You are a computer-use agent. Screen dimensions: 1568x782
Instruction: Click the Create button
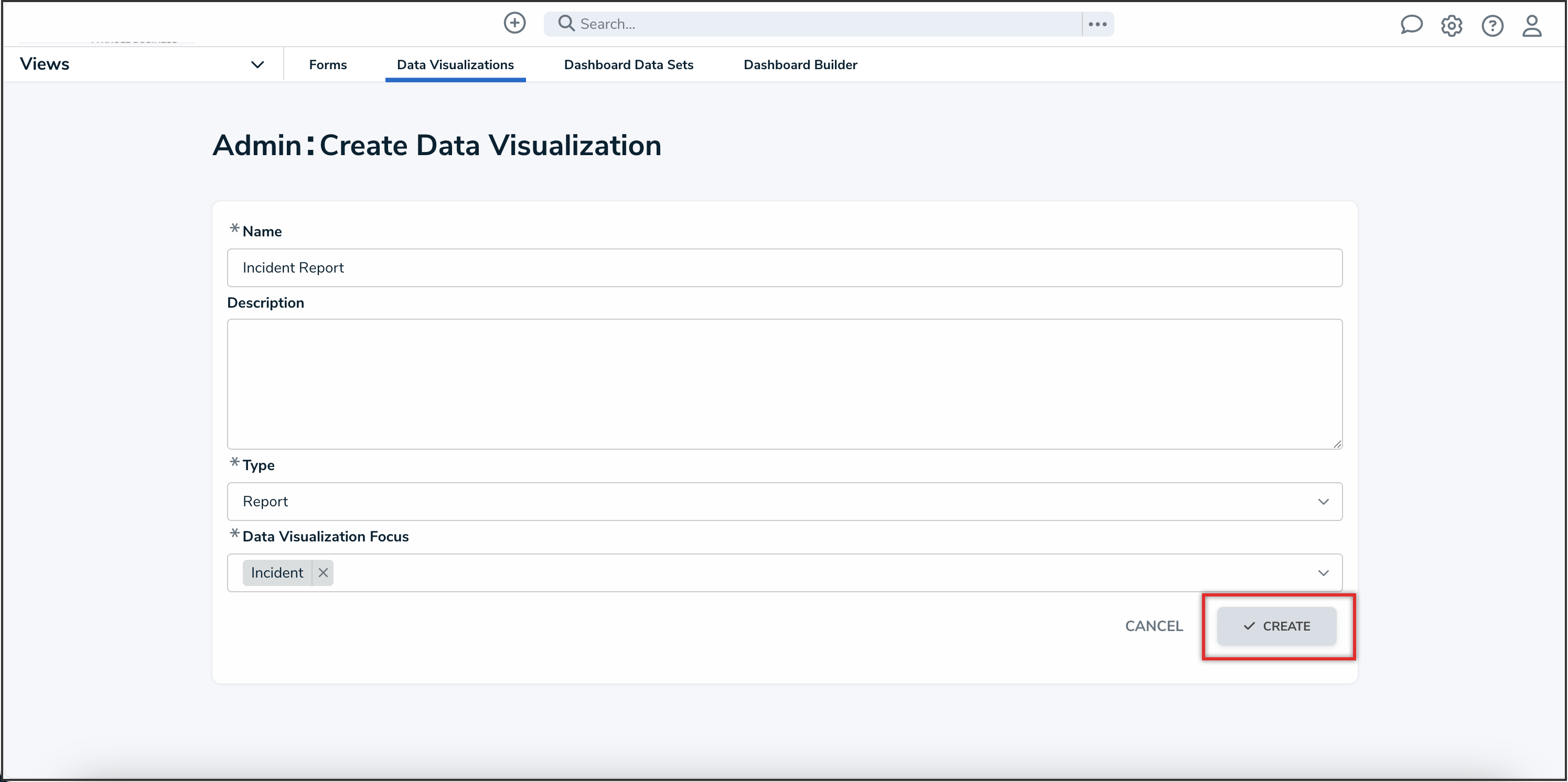click(1276, 626)
